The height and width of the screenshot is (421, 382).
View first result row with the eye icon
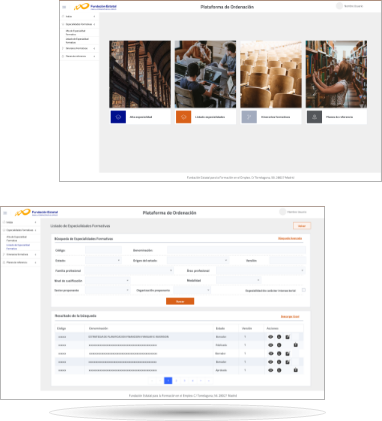(271, 337)
